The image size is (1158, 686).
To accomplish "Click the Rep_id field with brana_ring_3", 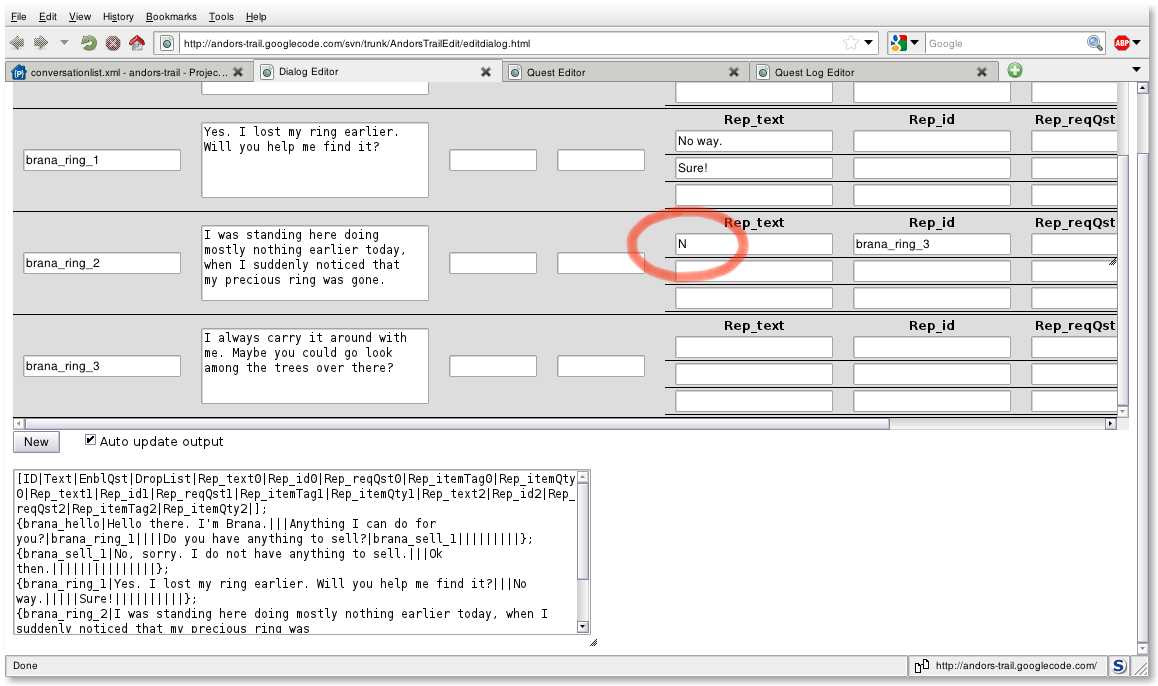I will tap(931, 244).
